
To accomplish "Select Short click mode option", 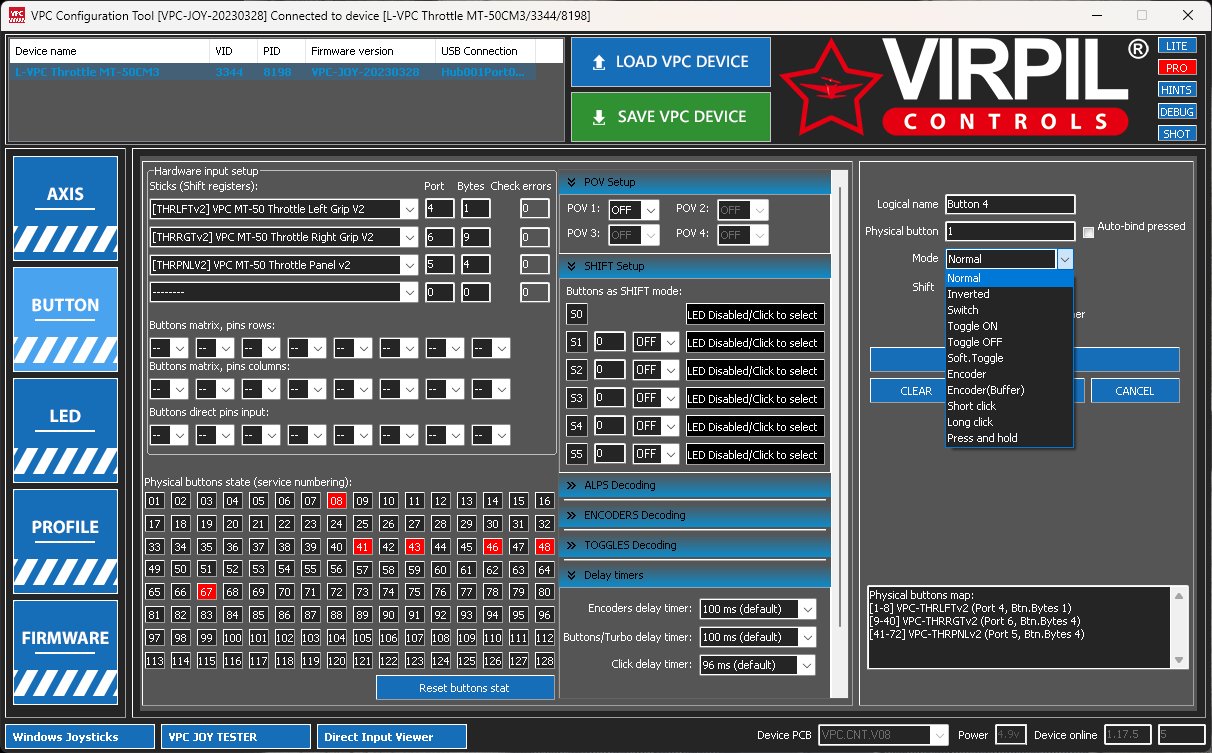I will [1009, 406].
